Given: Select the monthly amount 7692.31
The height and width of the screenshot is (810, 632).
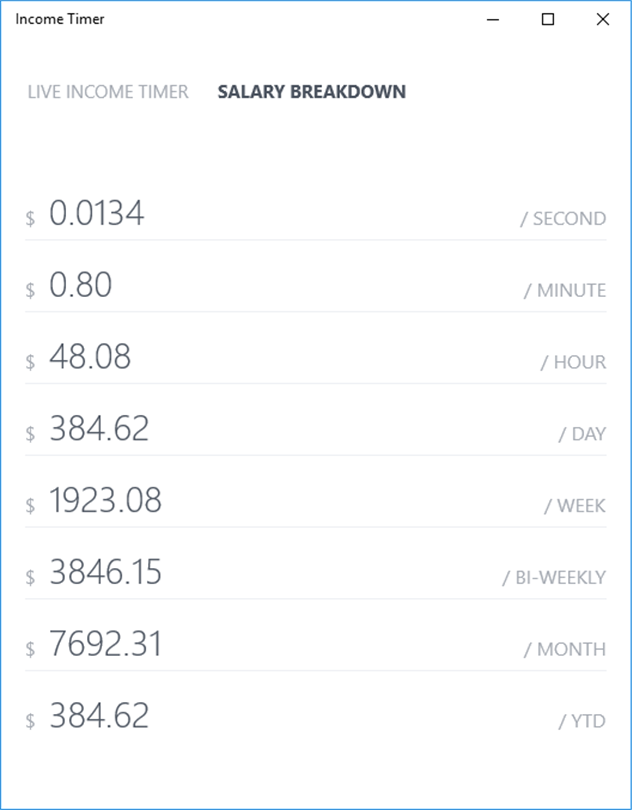Looking at the screenshot, I should tap(105, 645).
